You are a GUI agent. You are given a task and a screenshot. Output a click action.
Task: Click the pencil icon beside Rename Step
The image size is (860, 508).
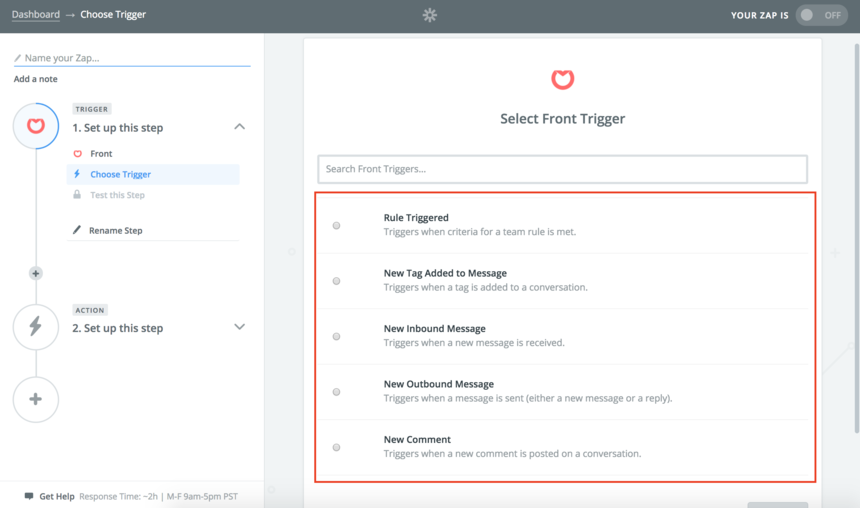(77, 230)
